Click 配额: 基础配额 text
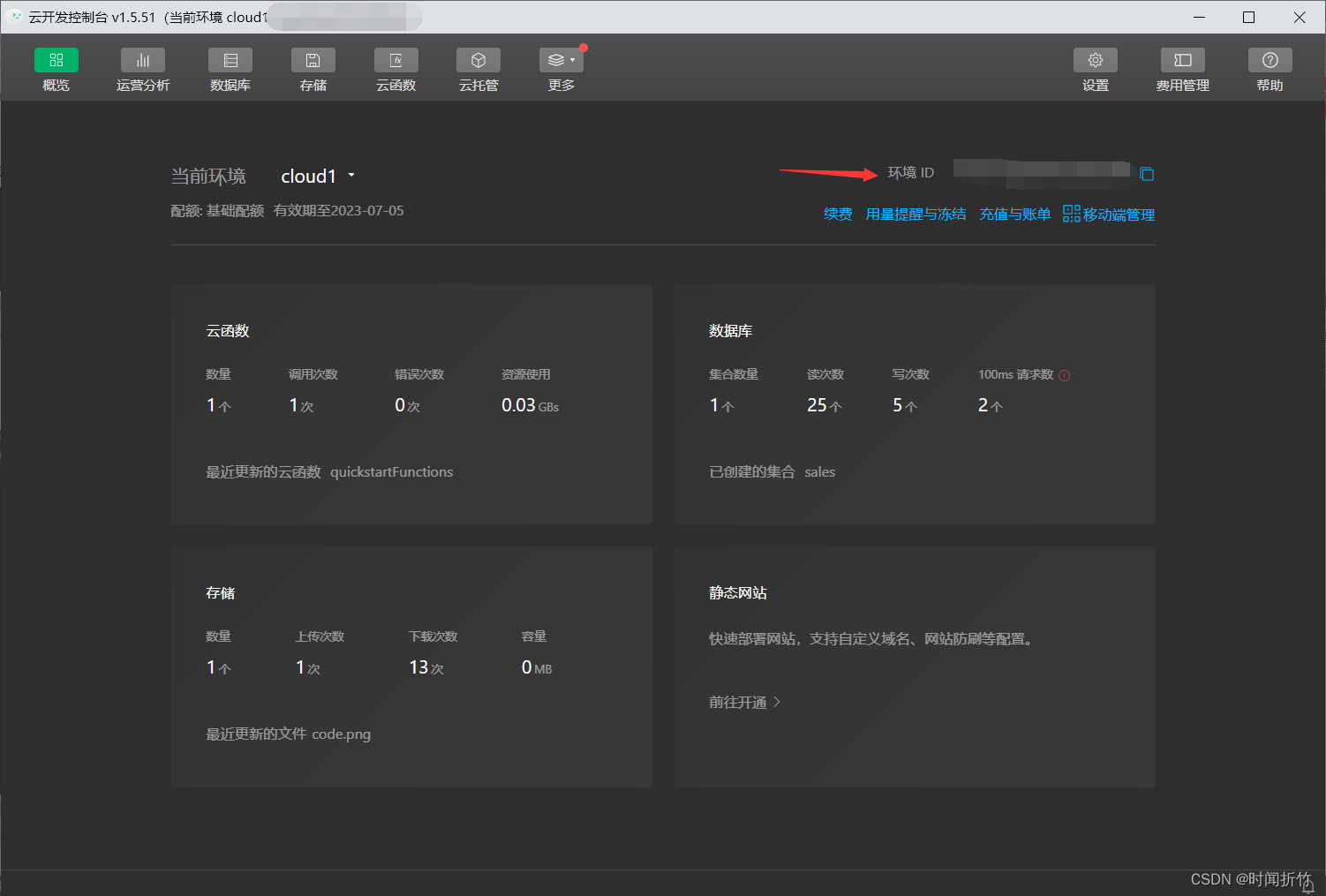This screenshot has width=1326, height=896. click(217, 211)
